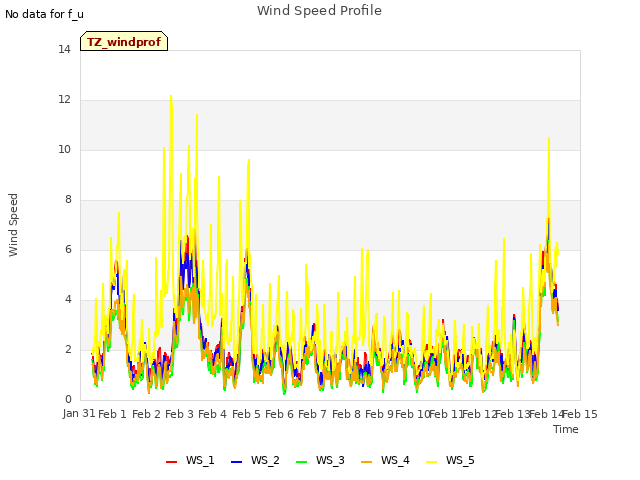
Task: Click the red WS_1 legend color marker
Action: [171, 462]
